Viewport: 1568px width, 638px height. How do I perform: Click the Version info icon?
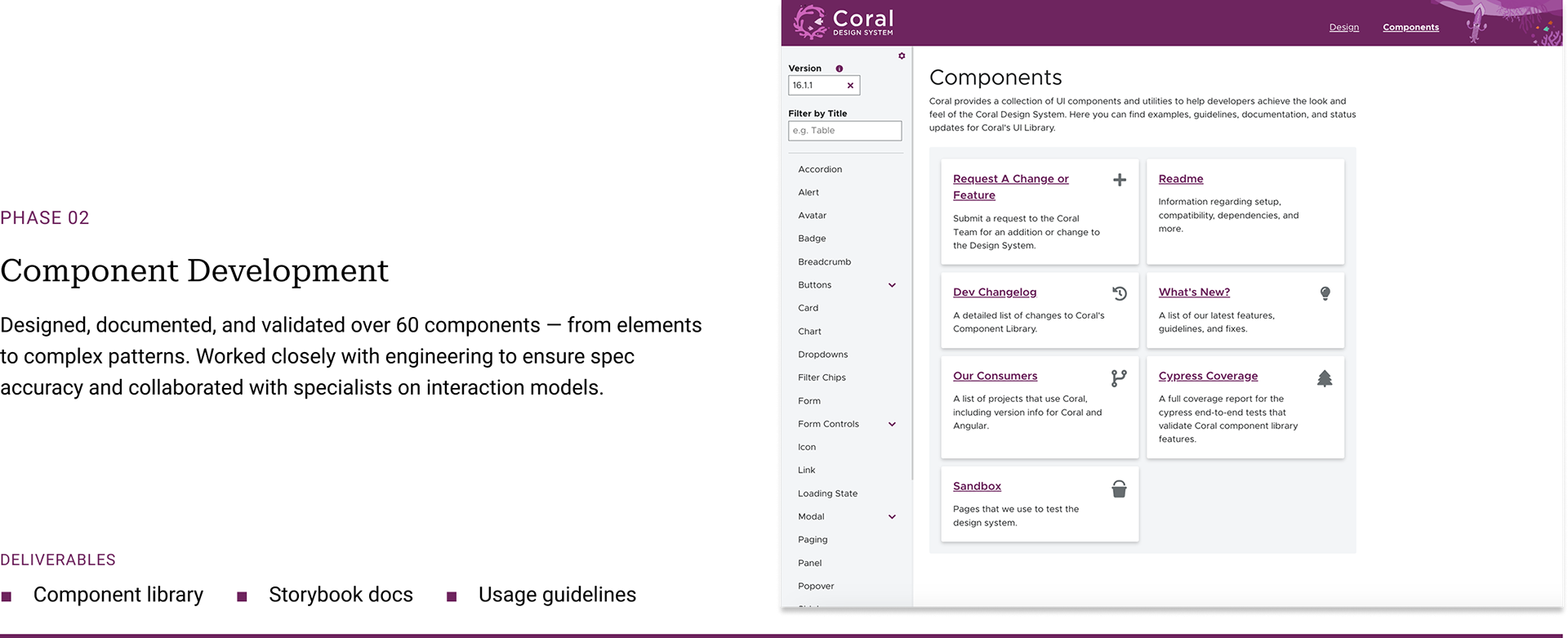coord(839,69)
